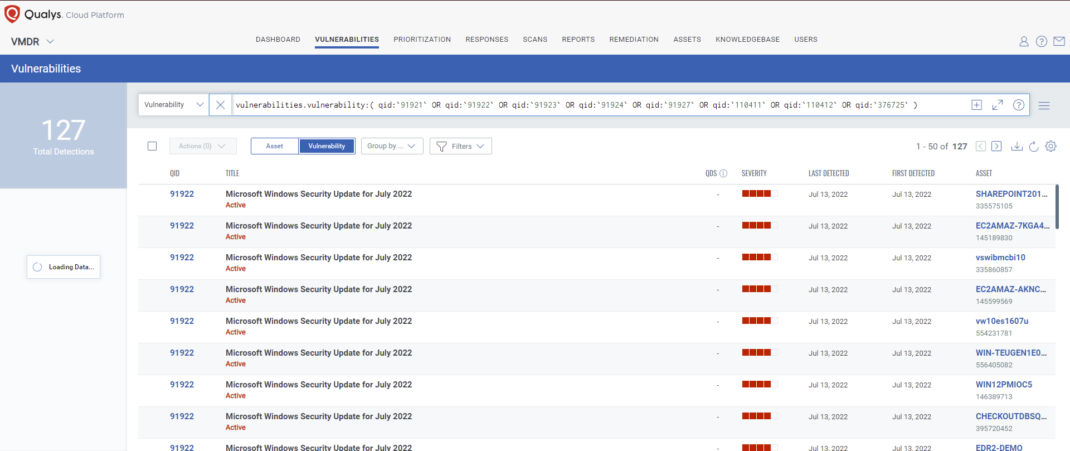Viewport: 1070px width, 451px height.
Task: Open asset EC2AMAZ-AKNC... link
Action: tap(1011, 289)
